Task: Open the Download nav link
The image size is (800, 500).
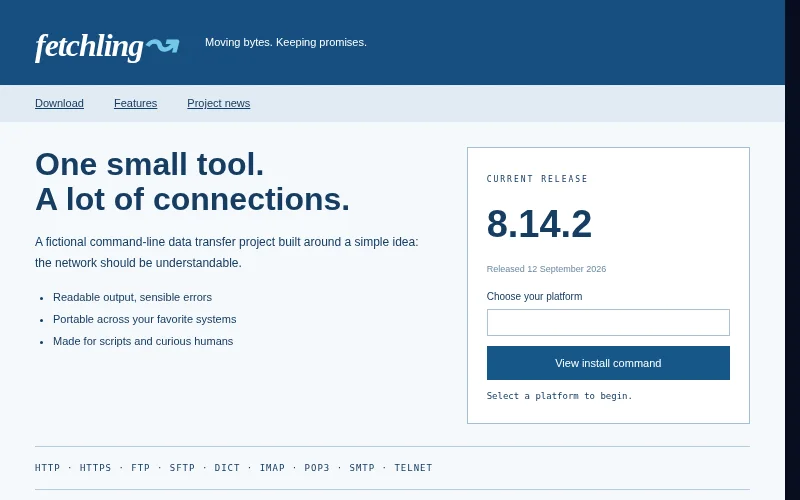Action: click(59, 104)
